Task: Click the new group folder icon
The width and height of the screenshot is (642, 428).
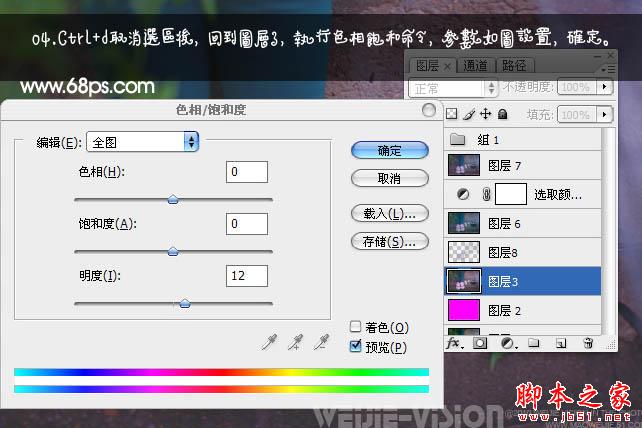Action: tap(533, 343)
